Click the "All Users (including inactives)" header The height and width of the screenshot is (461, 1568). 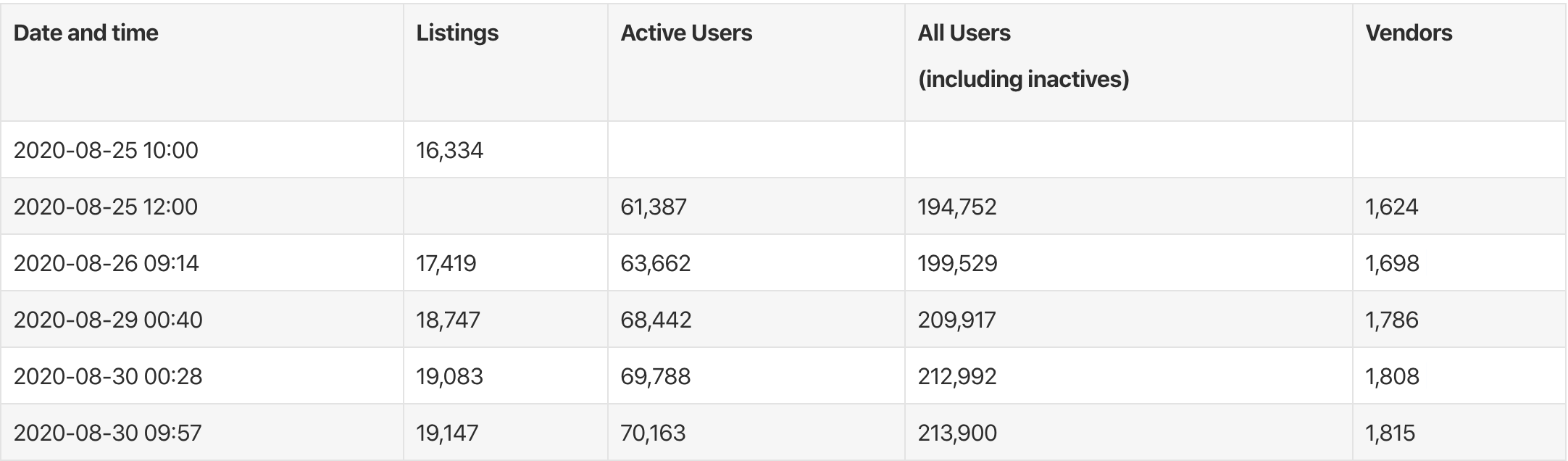[x=1022, y=56]
